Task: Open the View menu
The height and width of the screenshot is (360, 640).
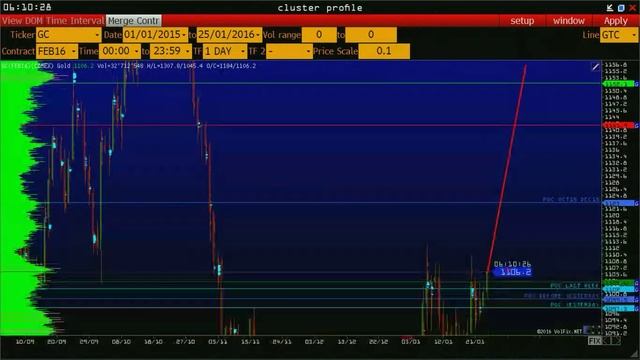Action: pos(12,20)
